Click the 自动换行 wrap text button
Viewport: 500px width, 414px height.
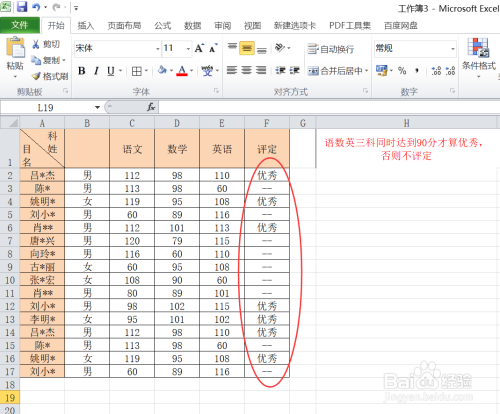tap(330, 49)
